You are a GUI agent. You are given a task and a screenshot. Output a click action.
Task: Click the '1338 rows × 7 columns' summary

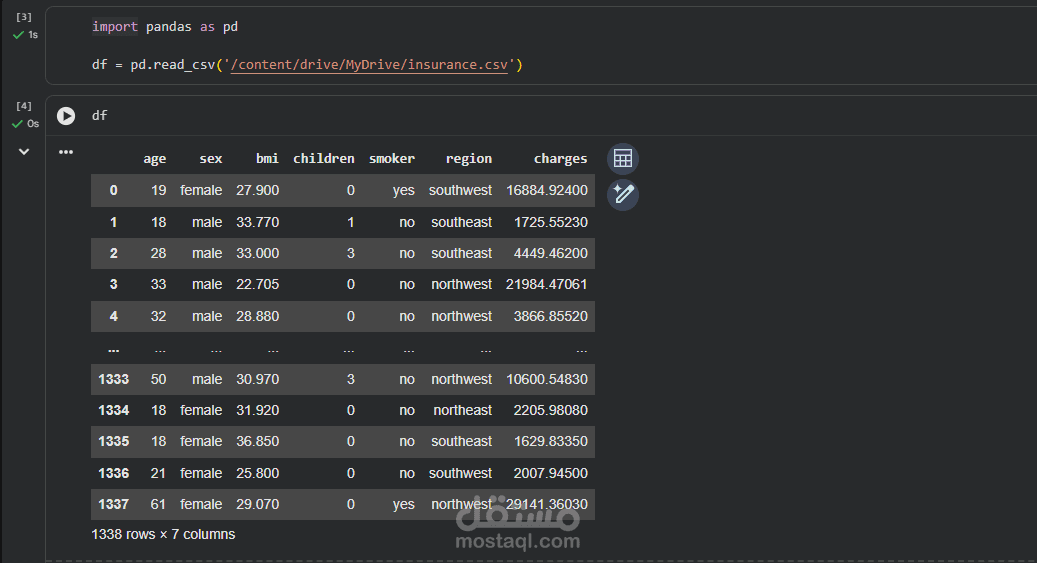point(163,535)
